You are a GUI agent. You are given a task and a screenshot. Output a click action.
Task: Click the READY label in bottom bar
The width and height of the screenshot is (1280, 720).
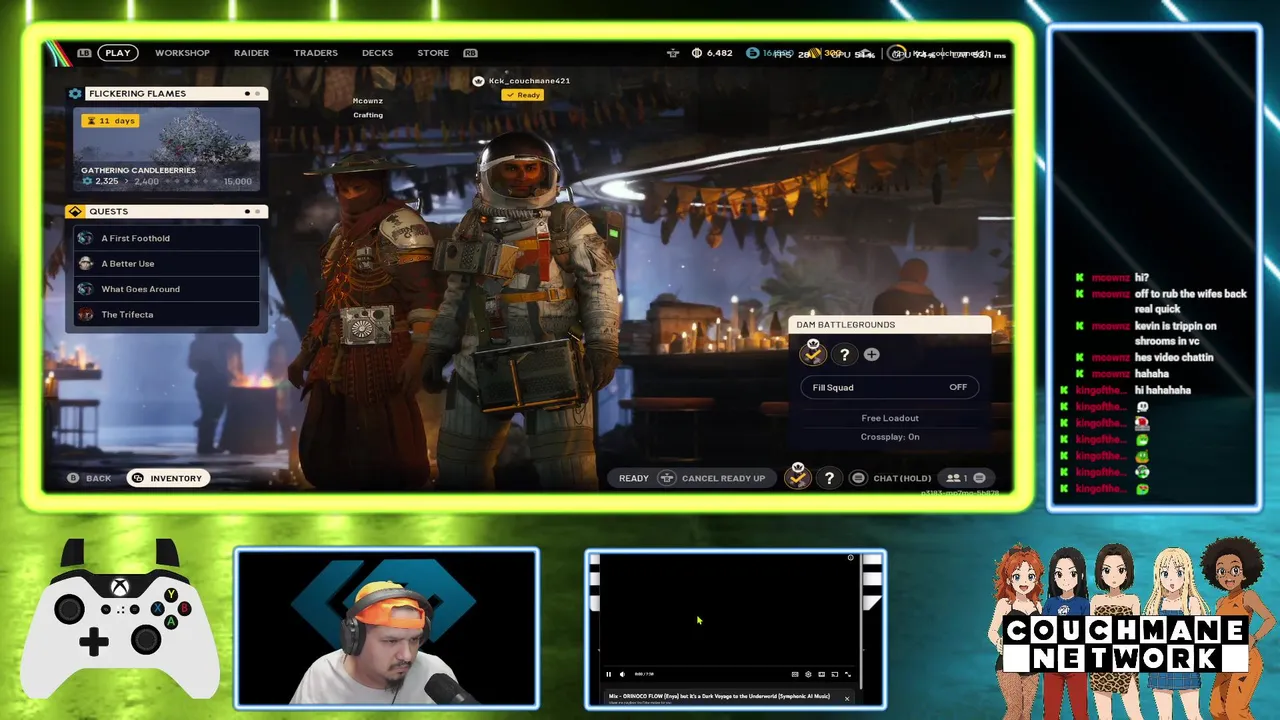tap(633, 478)
